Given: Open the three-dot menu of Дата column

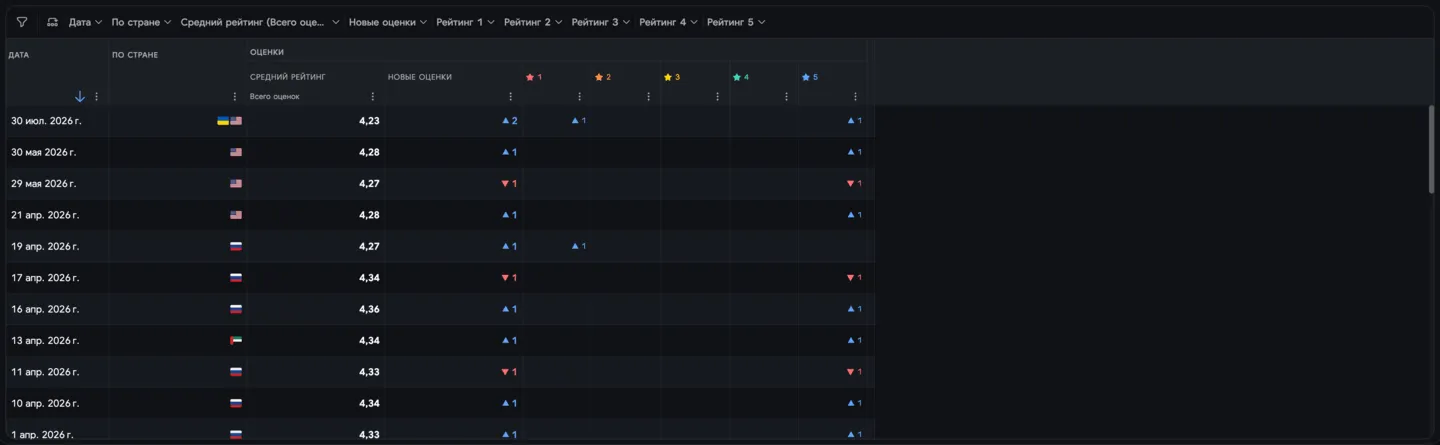Looking at the screenshot, I should pyautogui.click(x=97, y=97).
